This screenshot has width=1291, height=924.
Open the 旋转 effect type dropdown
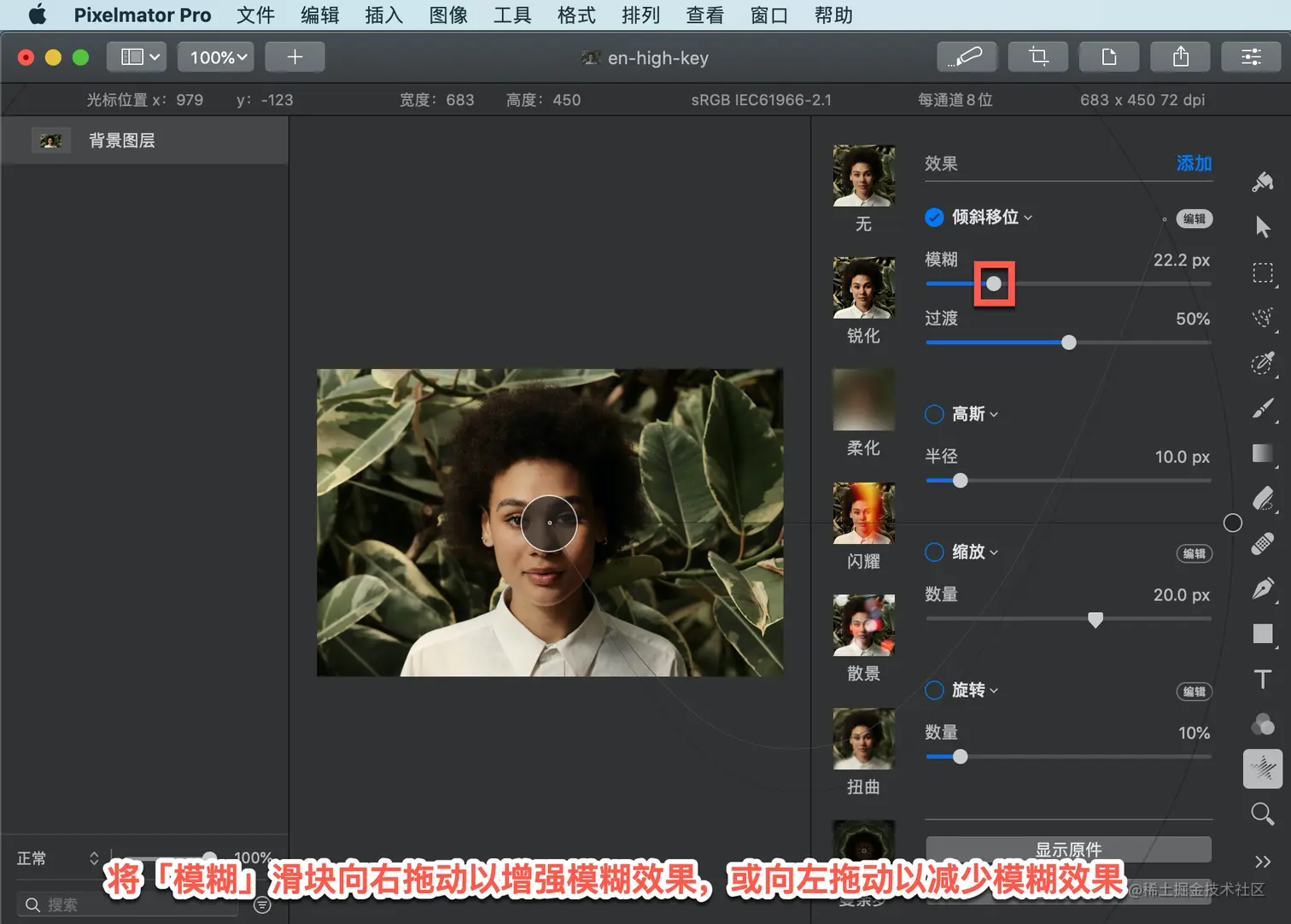(x=975, y=690)
